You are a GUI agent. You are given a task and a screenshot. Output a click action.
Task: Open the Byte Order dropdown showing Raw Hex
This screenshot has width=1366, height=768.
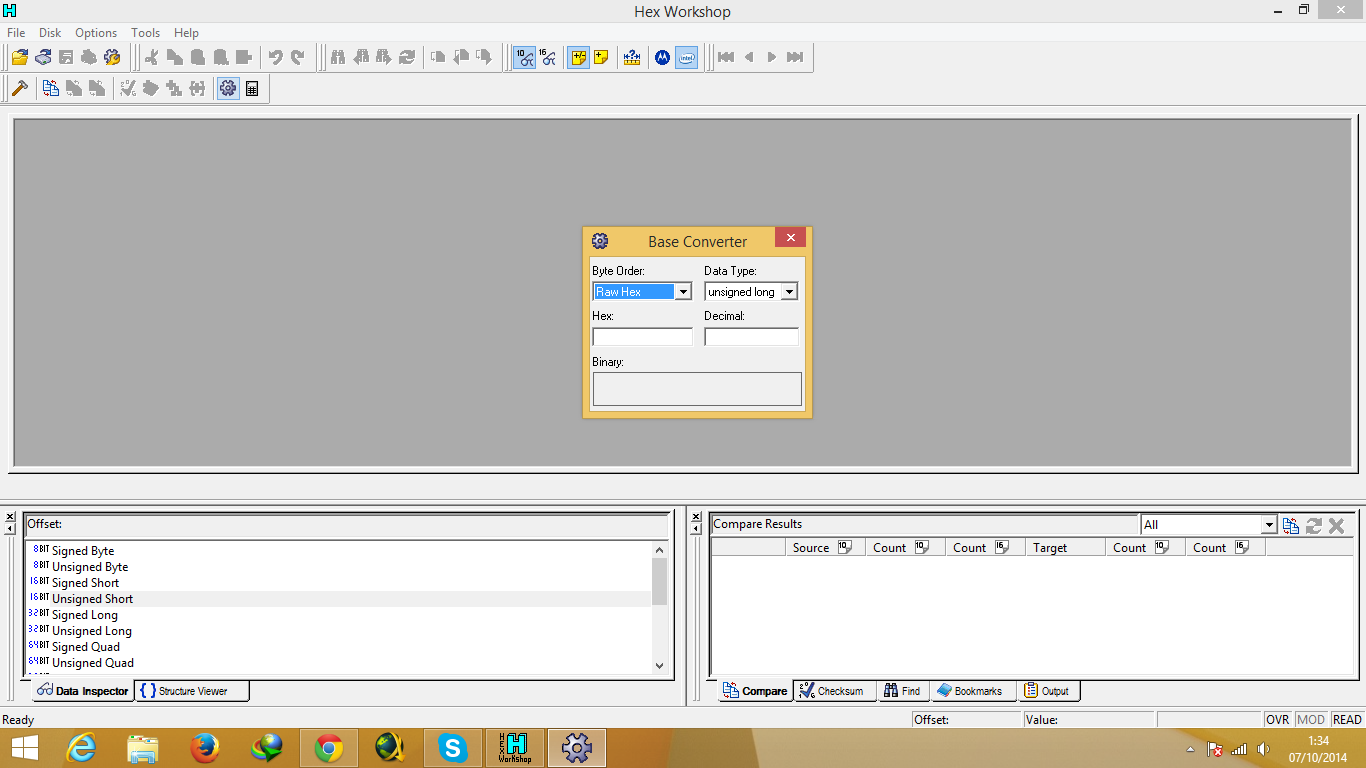(642, 291)
